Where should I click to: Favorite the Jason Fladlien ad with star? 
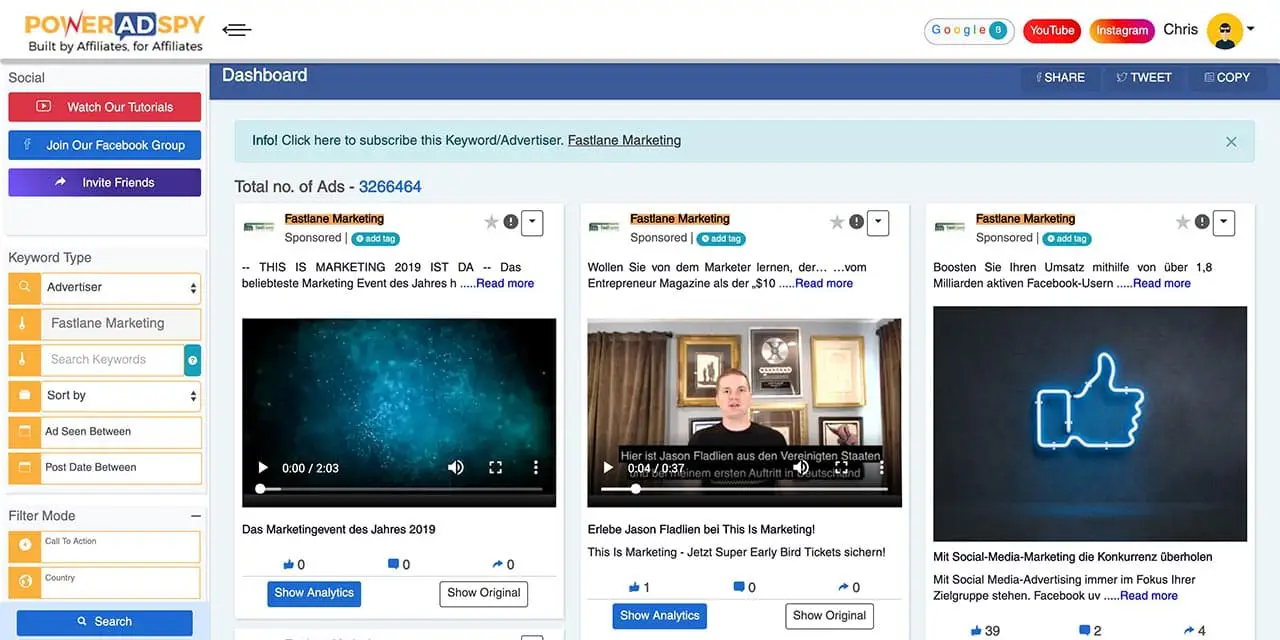point(837,222)
